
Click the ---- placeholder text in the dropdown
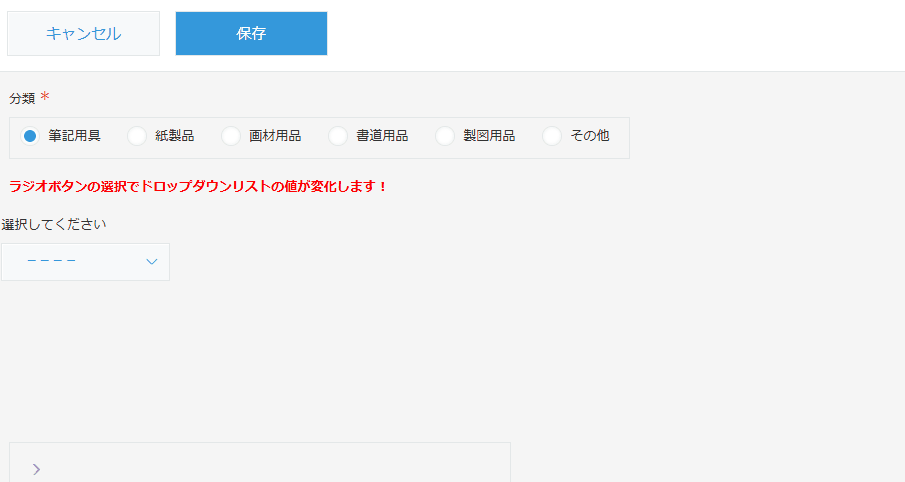pos(52,262)
